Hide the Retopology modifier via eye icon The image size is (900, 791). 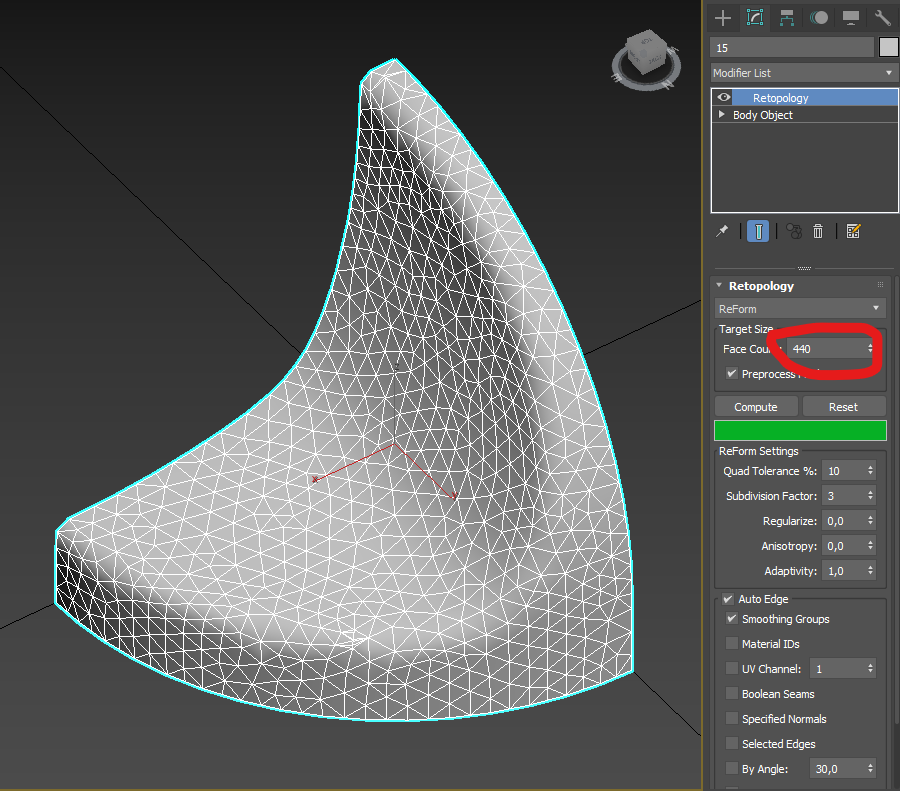pos(724,98)
